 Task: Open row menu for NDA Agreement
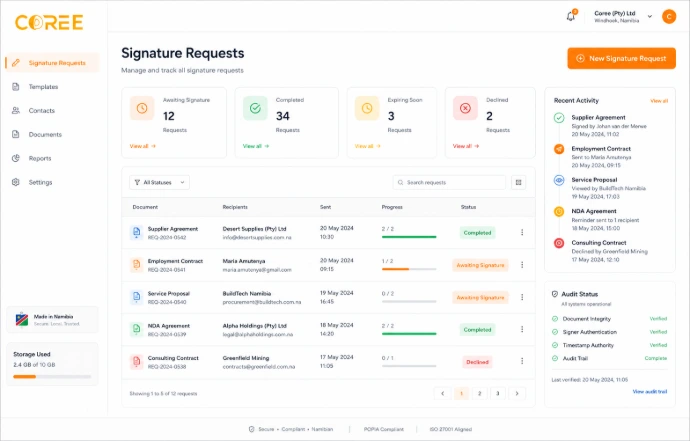point(522,329)
